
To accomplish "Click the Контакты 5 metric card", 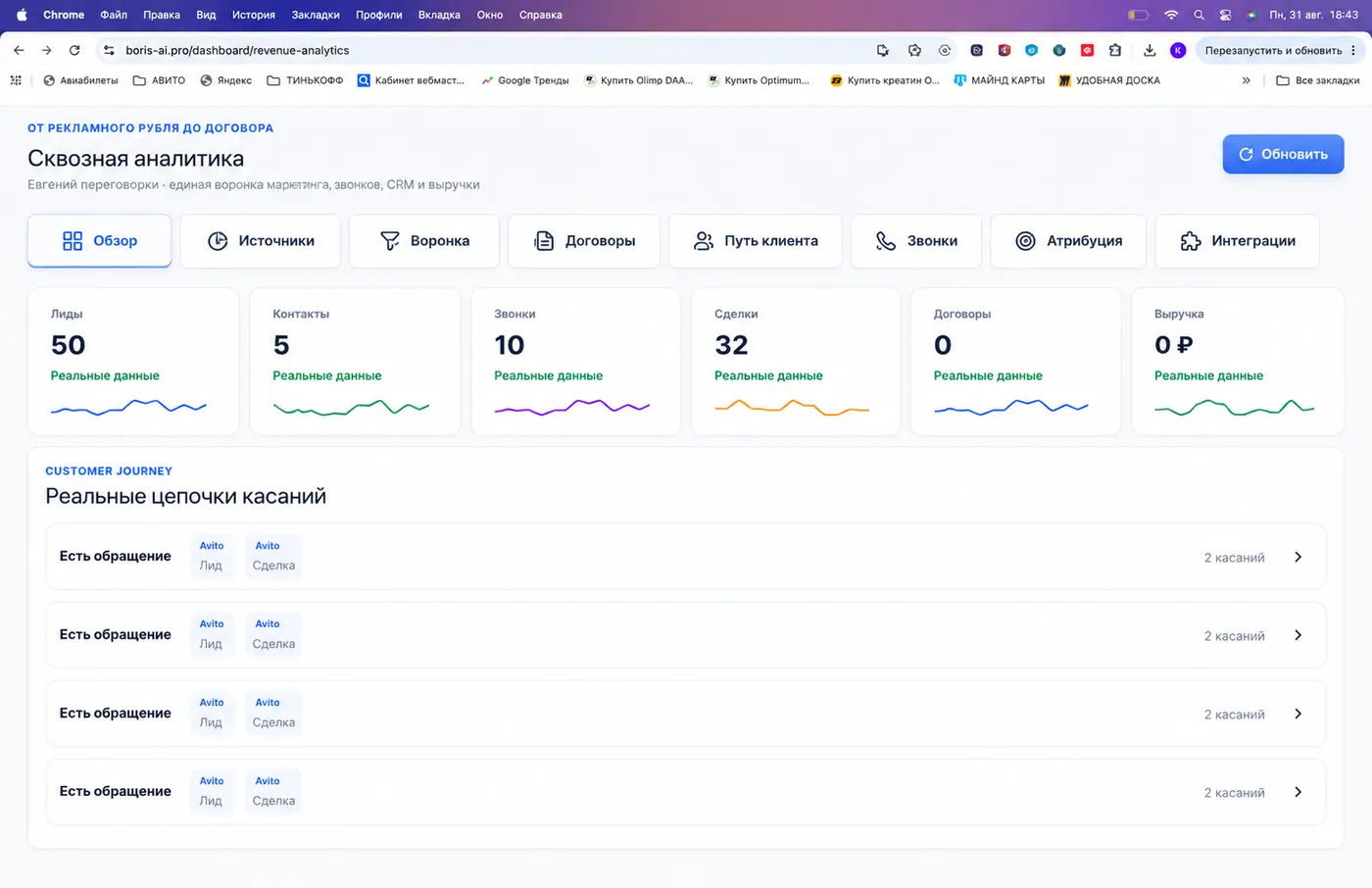I will (x=355, y=362).
